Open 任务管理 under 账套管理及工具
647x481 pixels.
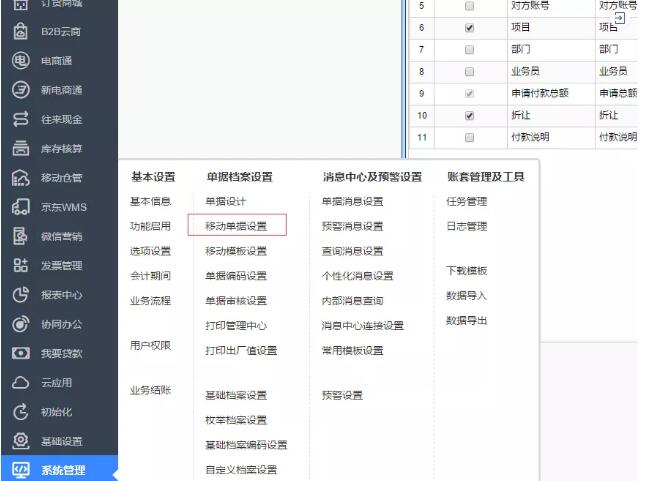[467, 201]
